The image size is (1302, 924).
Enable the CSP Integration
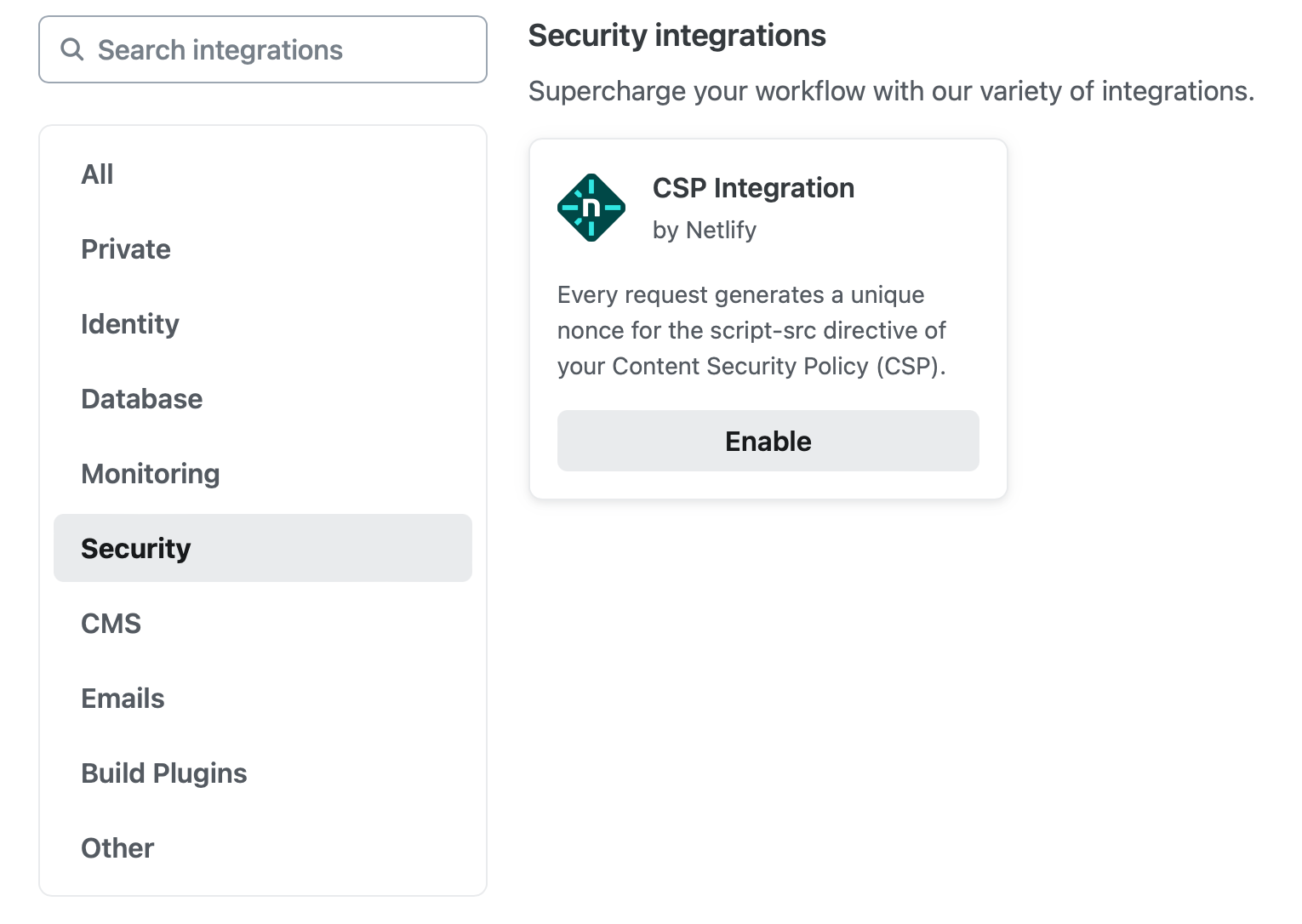[x=768, y=441]
